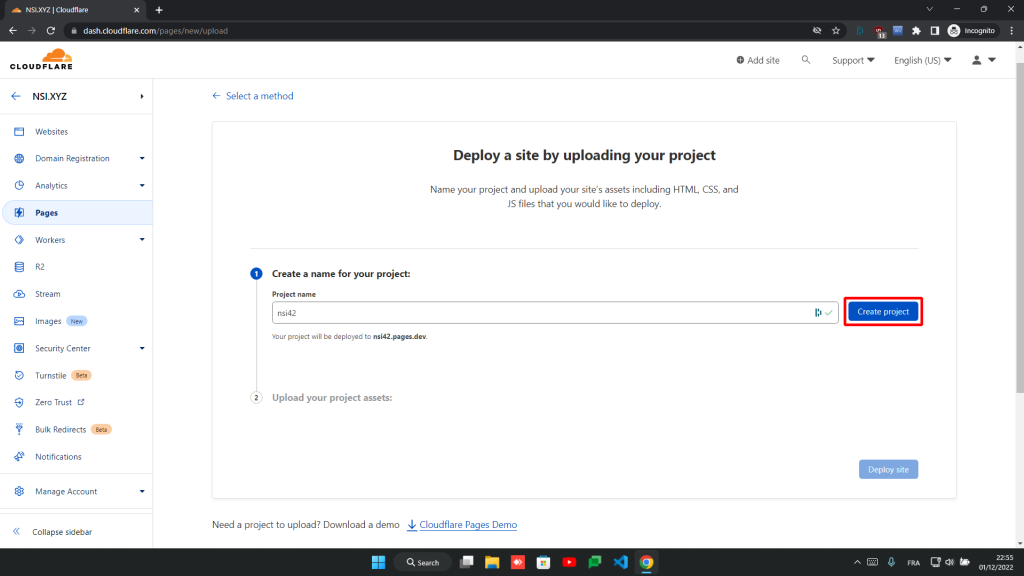This screenshot has height=576, width=1024.
Task: Expand the Manage Account submenu arrow
Action: pyautogui.click(x=142, y=491)
